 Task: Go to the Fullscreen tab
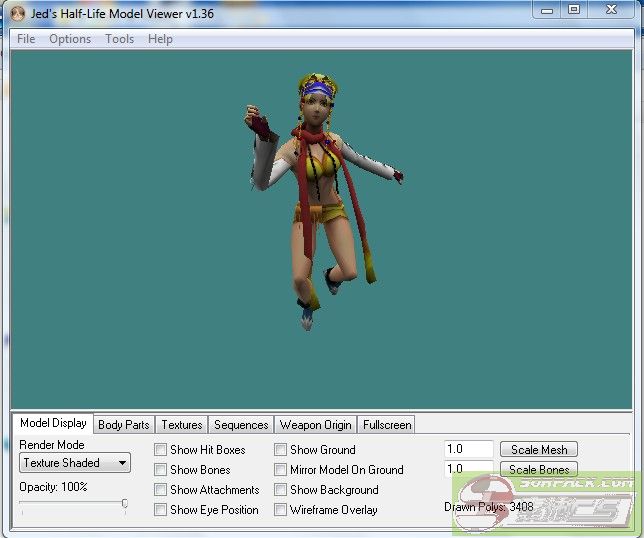pyautogui.click(x=386, y=425)
